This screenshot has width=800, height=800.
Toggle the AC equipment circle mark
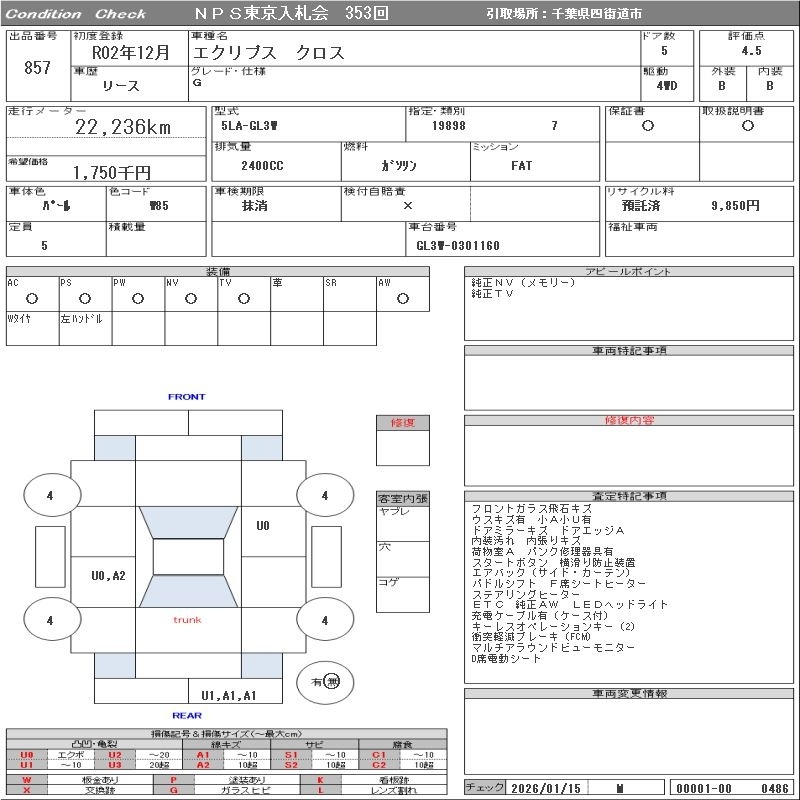tap(31, 298)
